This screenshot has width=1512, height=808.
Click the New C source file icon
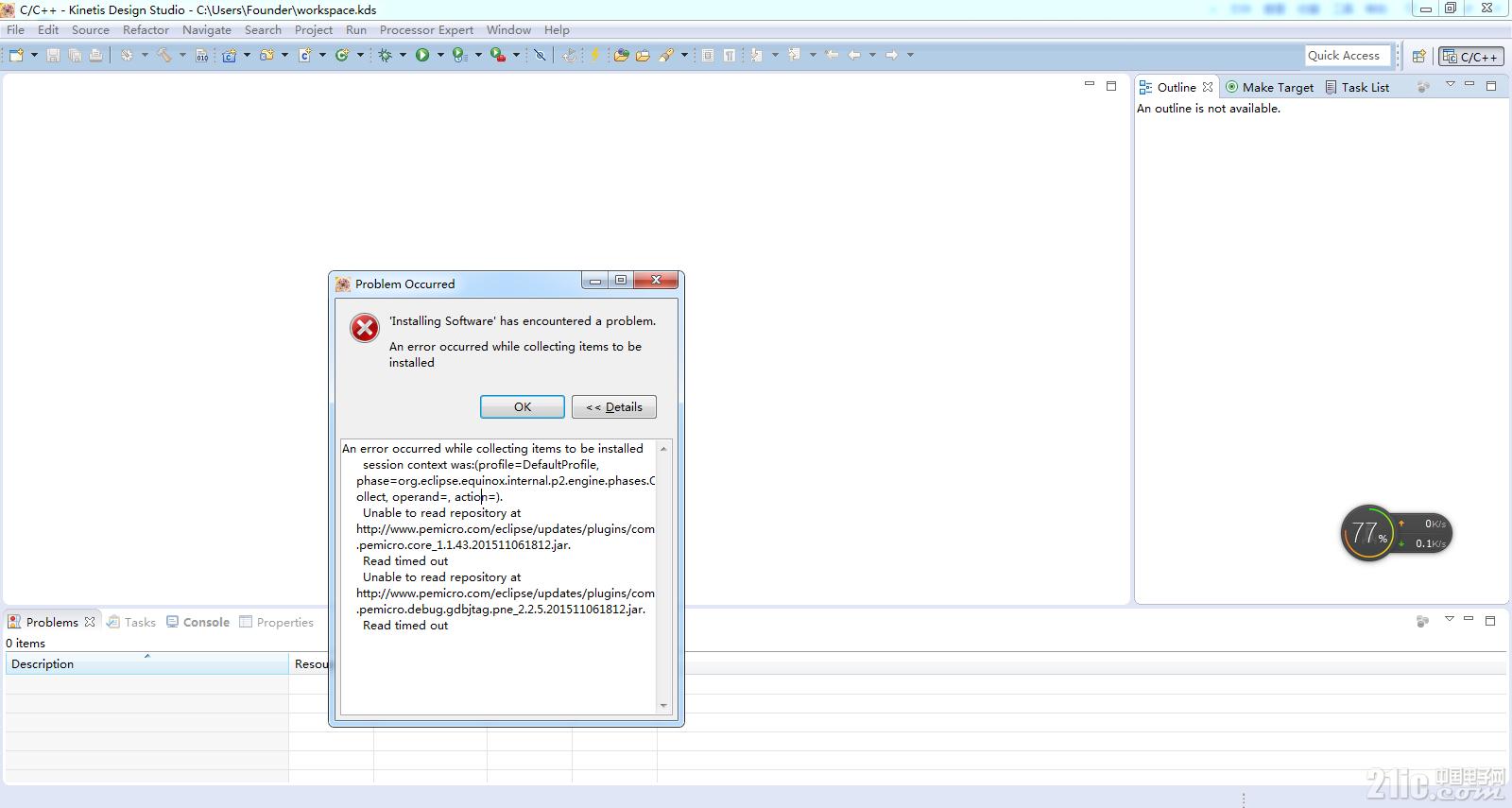(305, 55)
